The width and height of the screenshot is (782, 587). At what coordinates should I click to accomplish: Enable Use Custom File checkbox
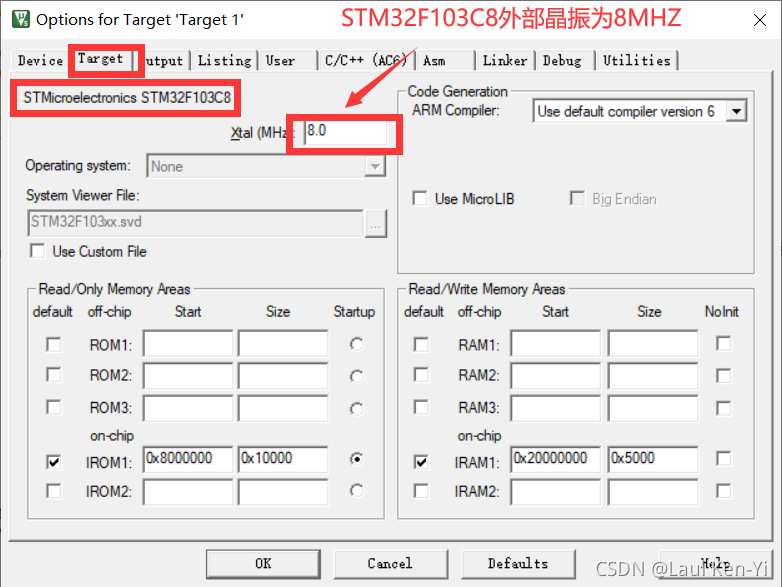click(37, 251)
